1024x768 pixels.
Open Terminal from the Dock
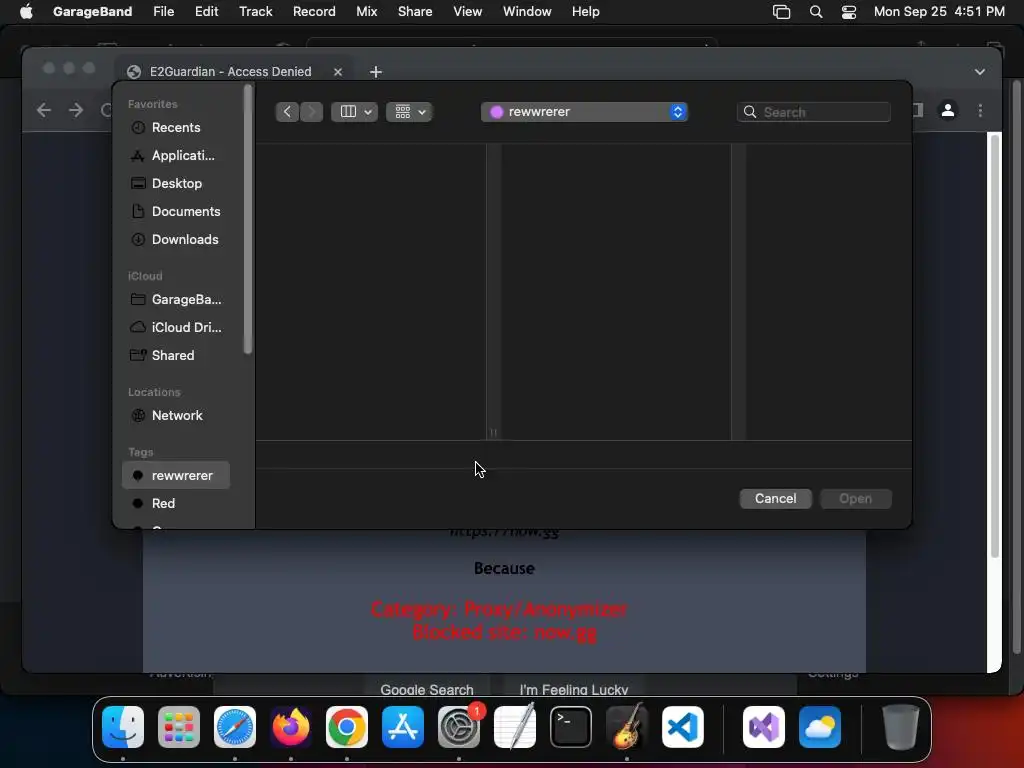click(571, 727)
